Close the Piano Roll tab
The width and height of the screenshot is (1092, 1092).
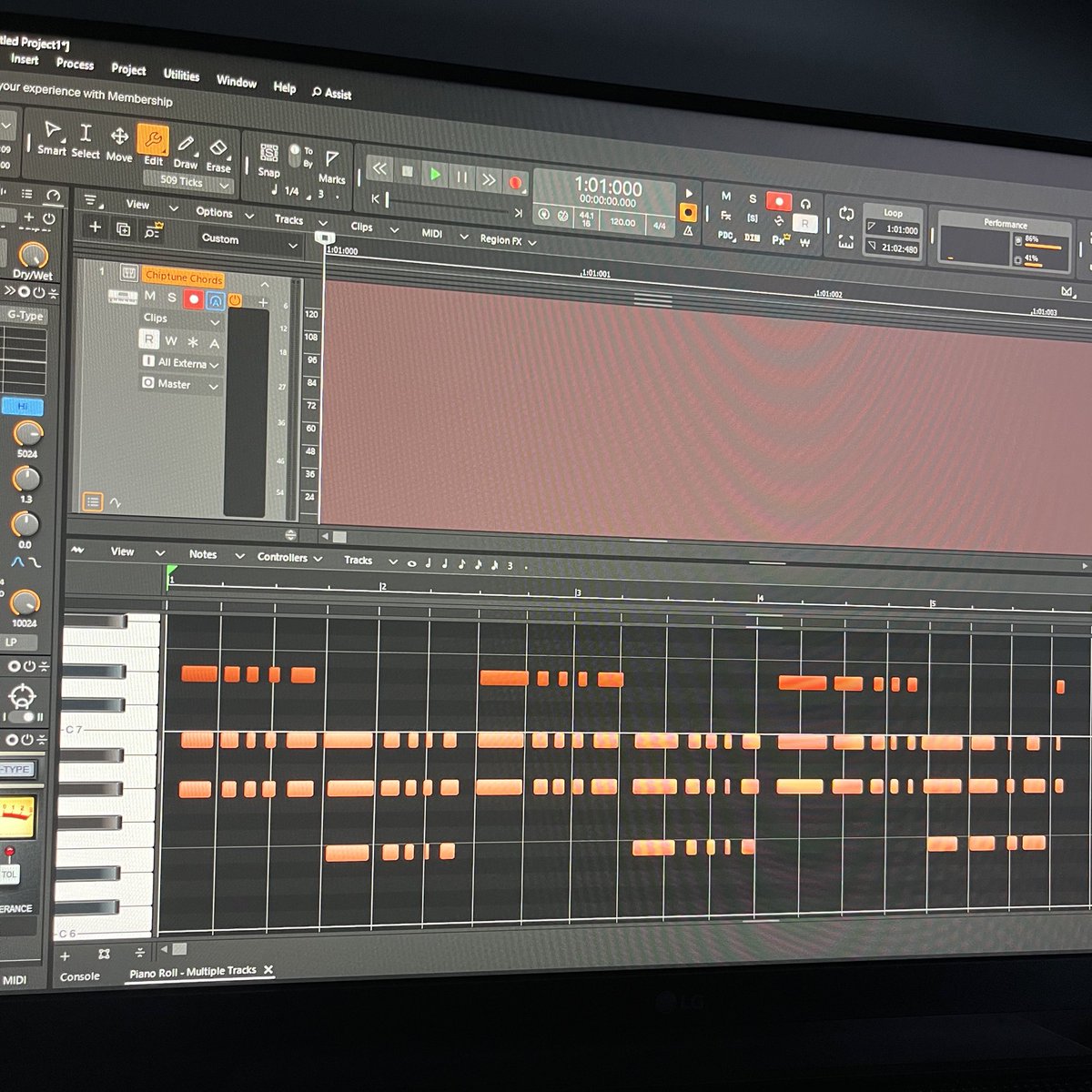[268, 970]
